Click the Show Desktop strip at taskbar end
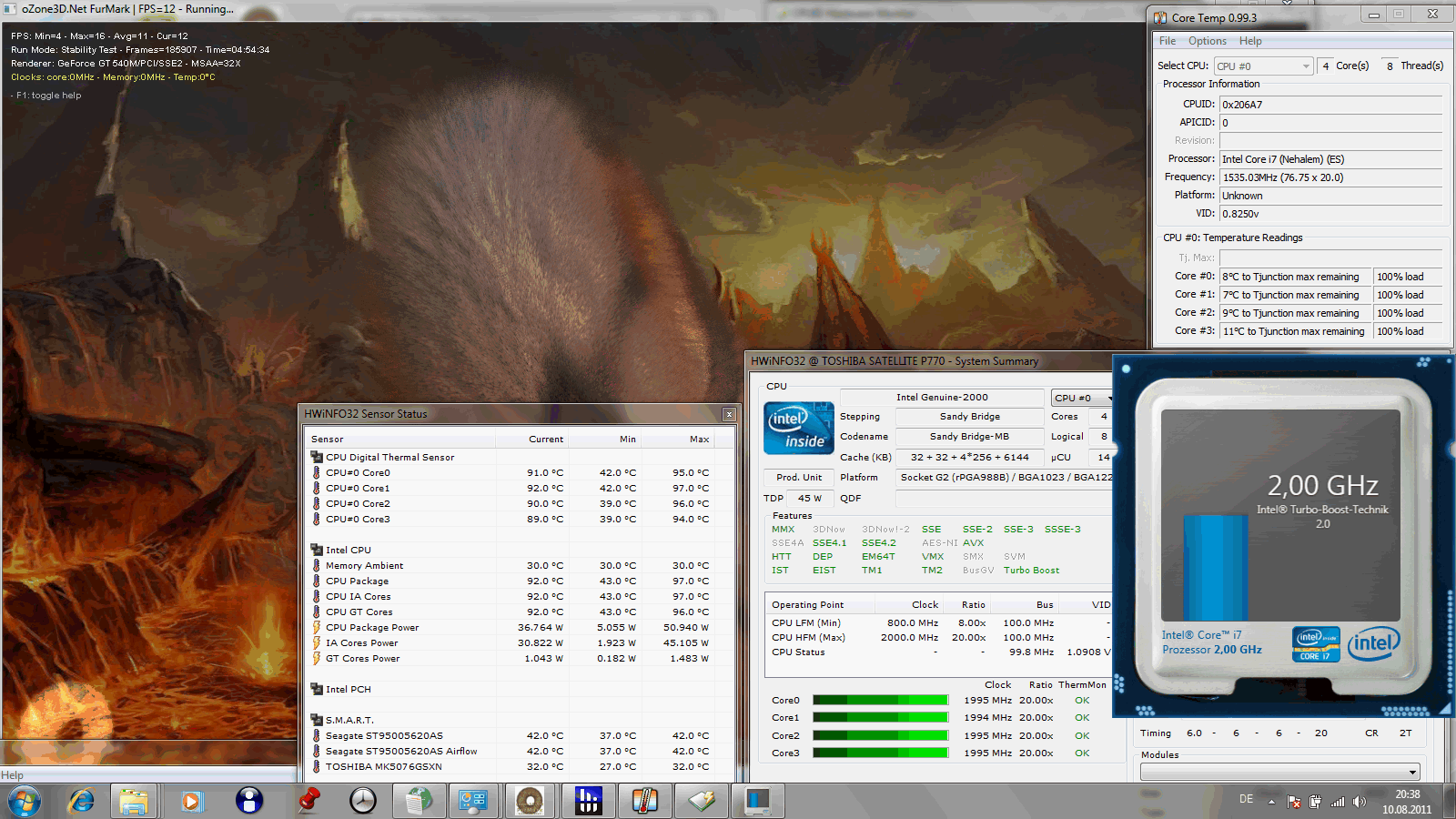The image size is (1456, 819). tap(1449, 801)
